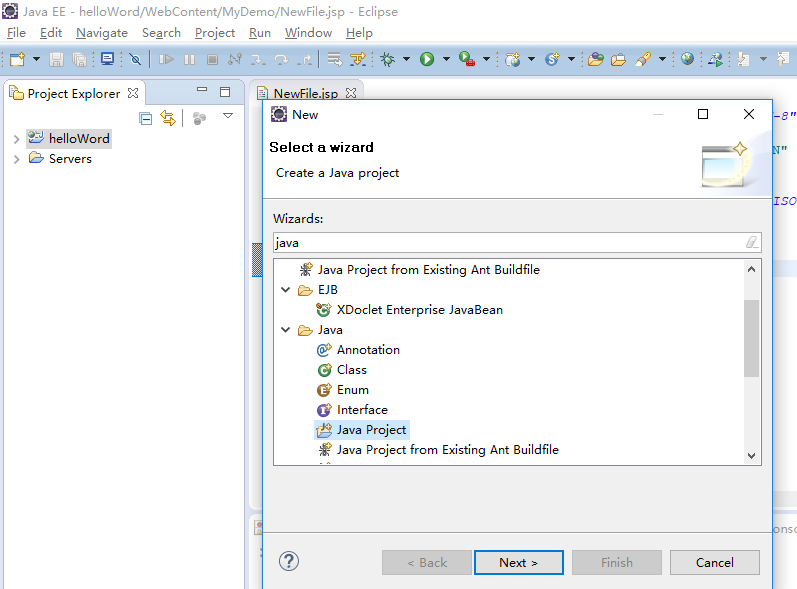Click the Step Over icon
The width and height of the screenshot is (797, 589).
pyautogui.click(x=281, y=59)
